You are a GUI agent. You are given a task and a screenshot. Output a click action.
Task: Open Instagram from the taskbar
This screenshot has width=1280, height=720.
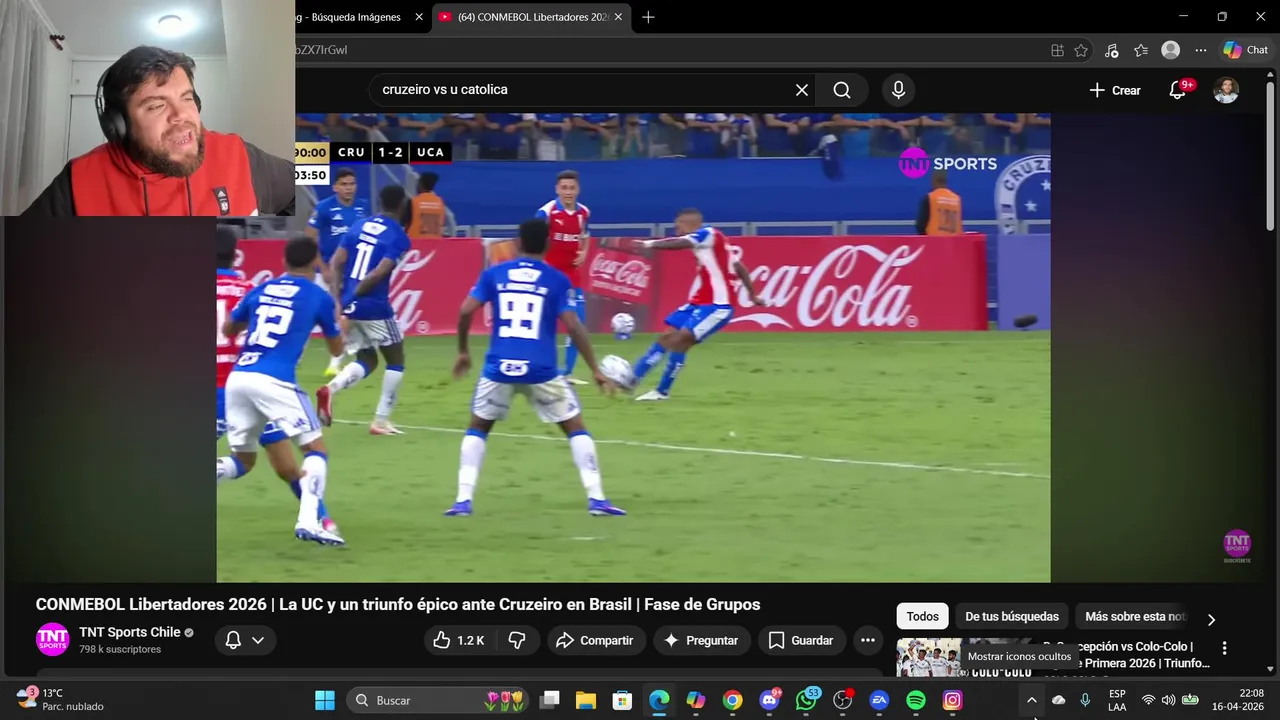click(x=953, y=700)
